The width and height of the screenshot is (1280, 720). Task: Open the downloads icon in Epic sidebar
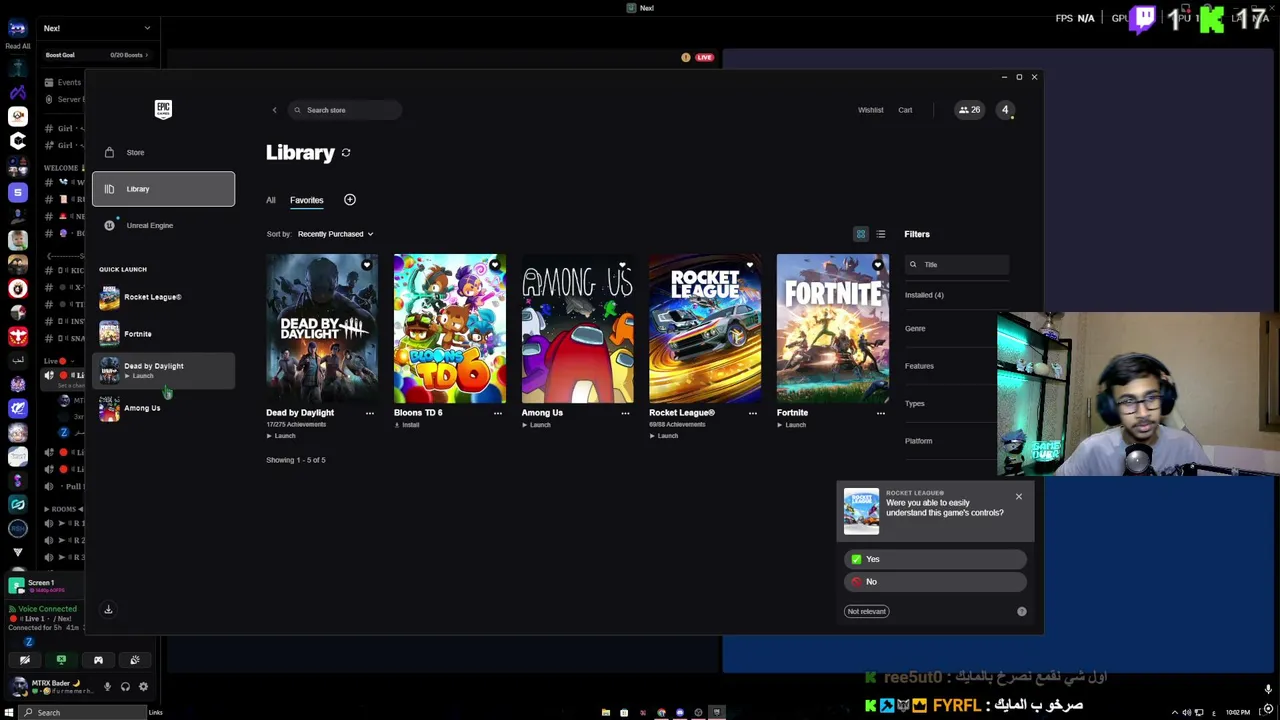108,609
